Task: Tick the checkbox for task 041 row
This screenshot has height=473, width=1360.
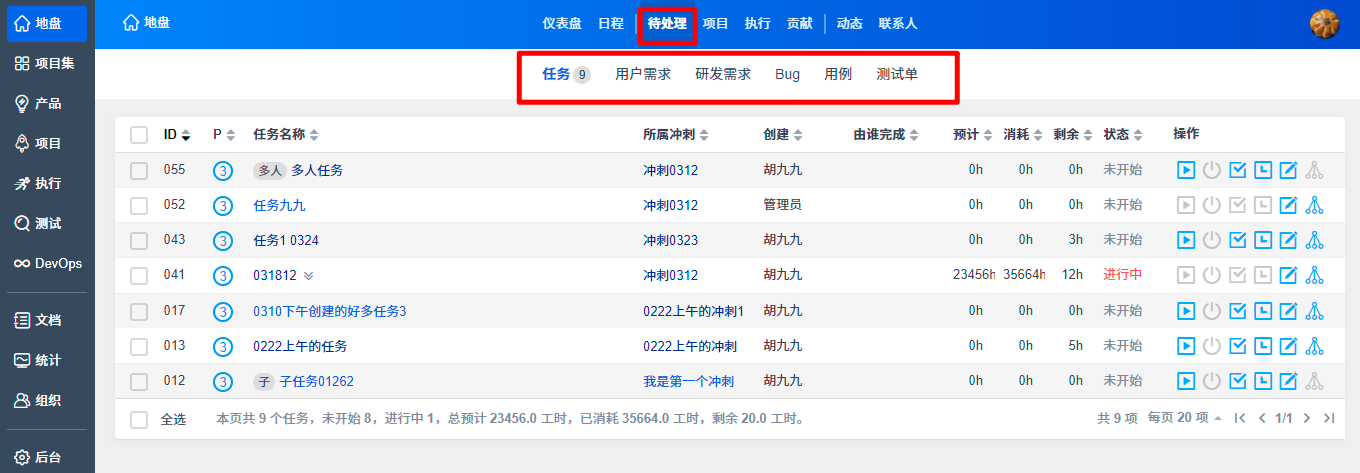Action: (139, 275)
